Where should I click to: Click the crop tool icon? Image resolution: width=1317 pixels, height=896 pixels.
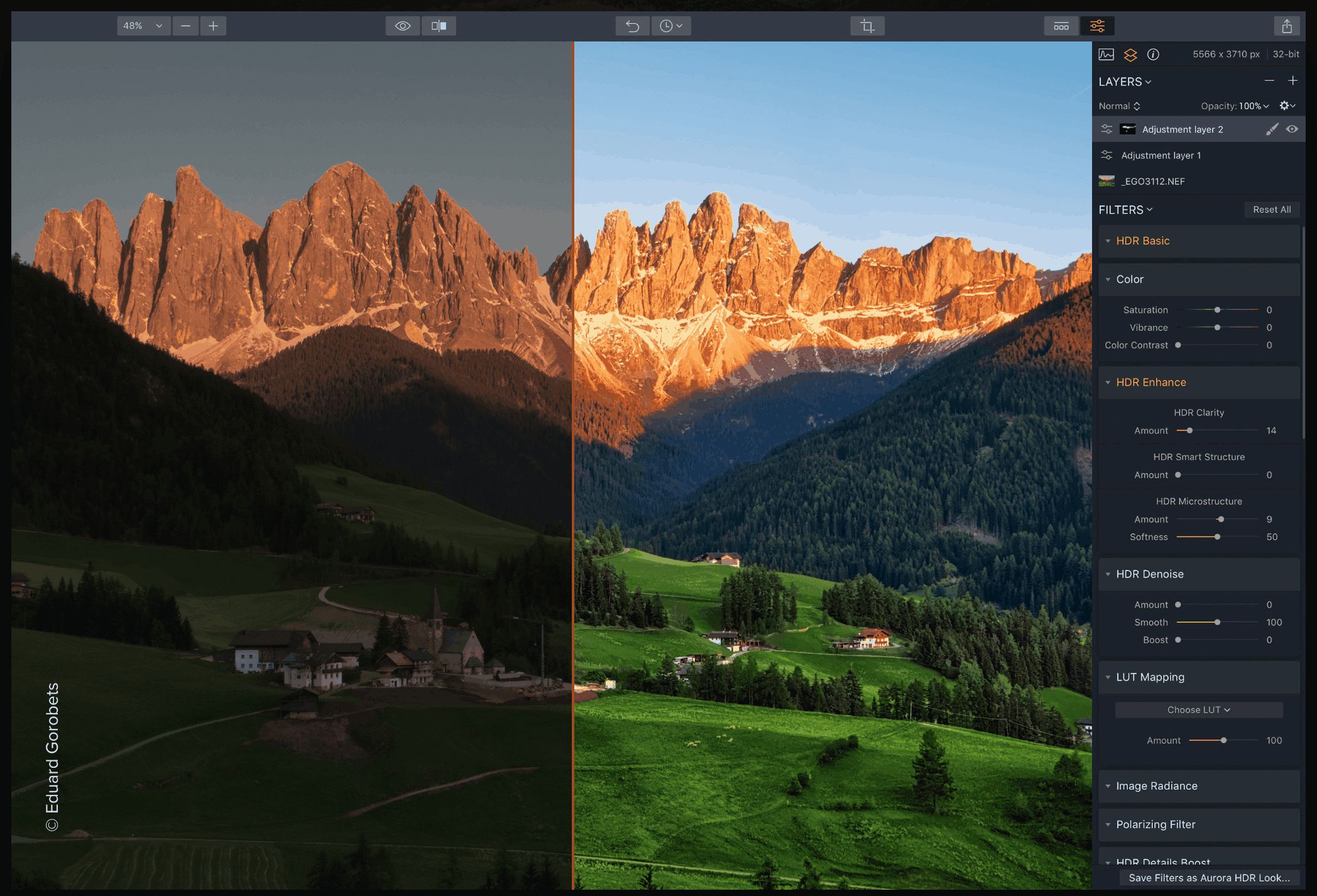click(867, 26)
